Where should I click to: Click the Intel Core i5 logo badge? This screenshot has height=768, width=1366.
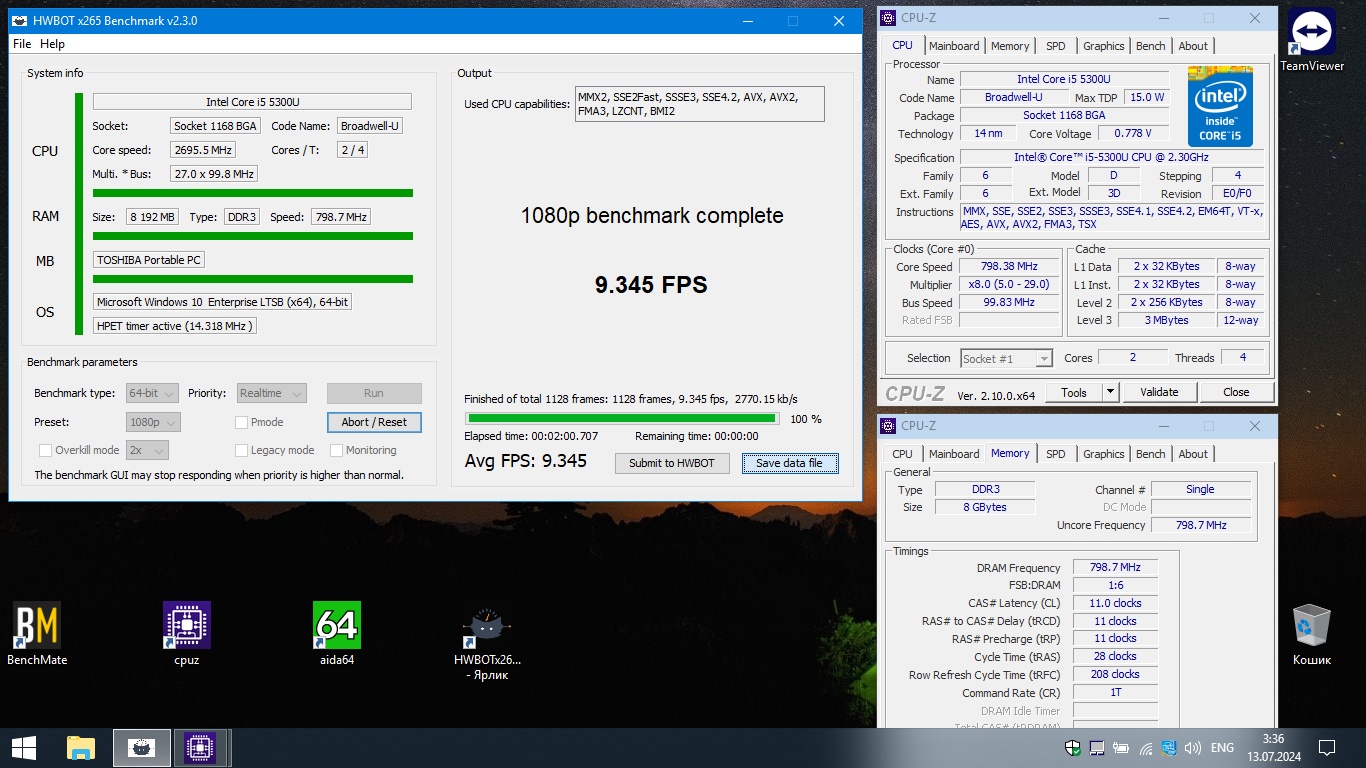click(1220, 106)
